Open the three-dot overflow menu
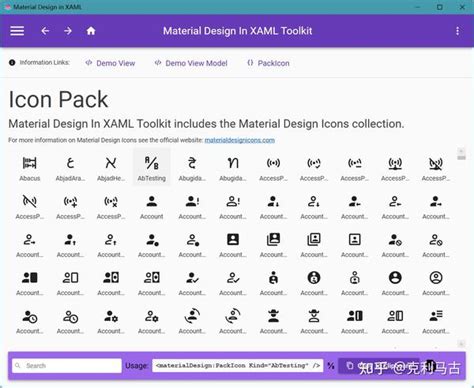This screenshot has width=474, height=388. 457,31
